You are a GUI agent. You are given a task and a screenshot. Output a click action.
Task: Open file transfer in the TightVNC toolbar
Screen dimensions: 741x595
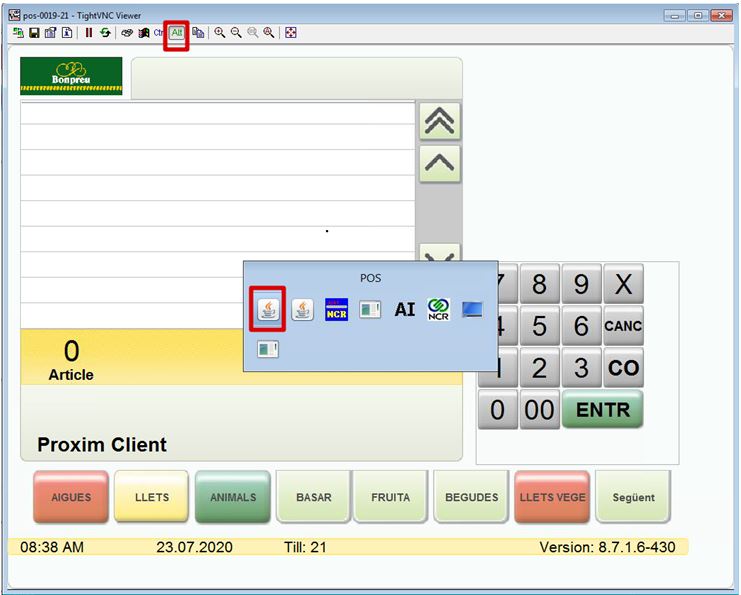pyautogui.click(x=198, y=33)
